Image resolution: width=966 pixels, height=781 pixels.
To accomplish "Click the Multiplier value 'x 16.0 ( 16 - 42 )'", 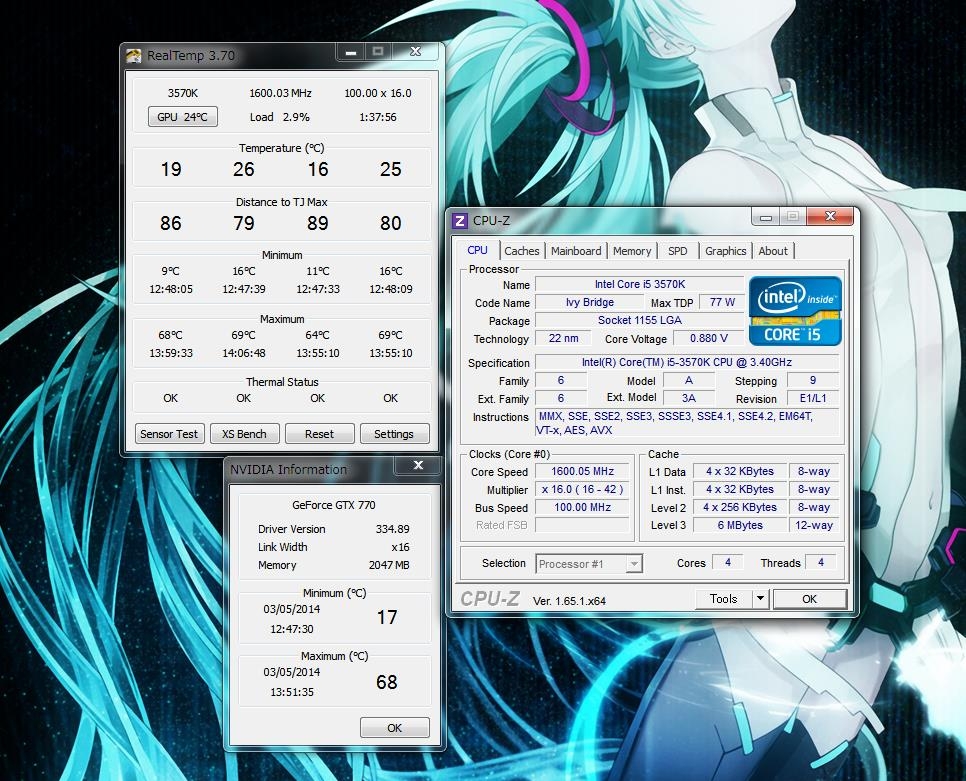I will pyautogui.click(x=582, y=489).
